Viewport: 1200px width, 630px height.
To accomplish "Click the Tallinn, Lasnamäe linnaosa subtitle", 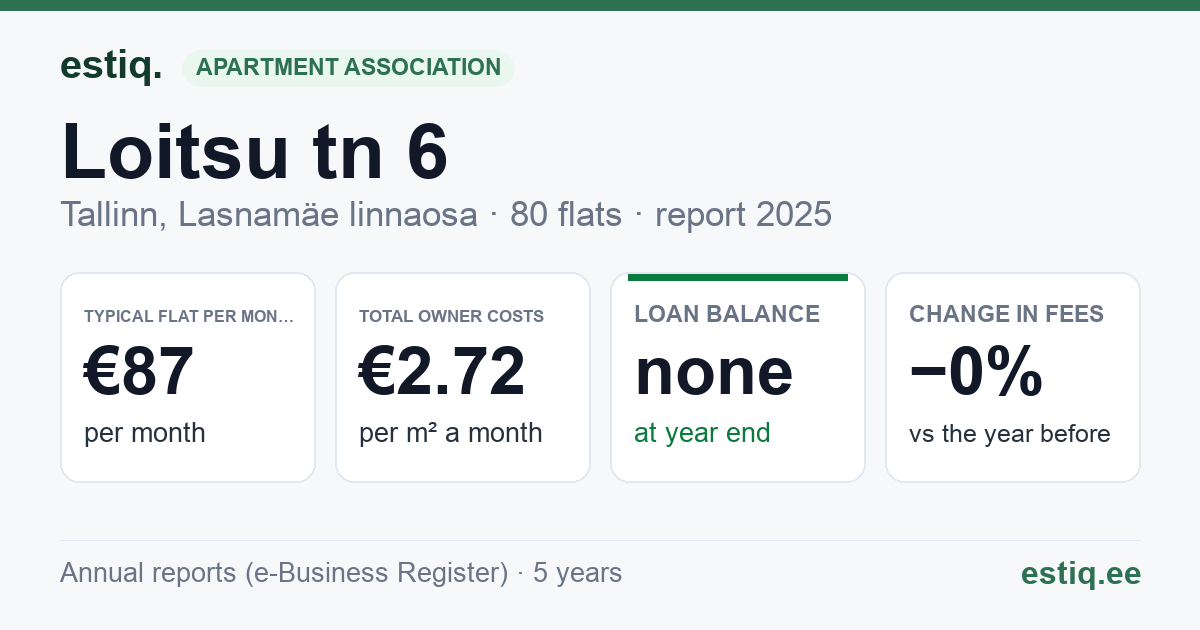I will click(x=269, y=214).
